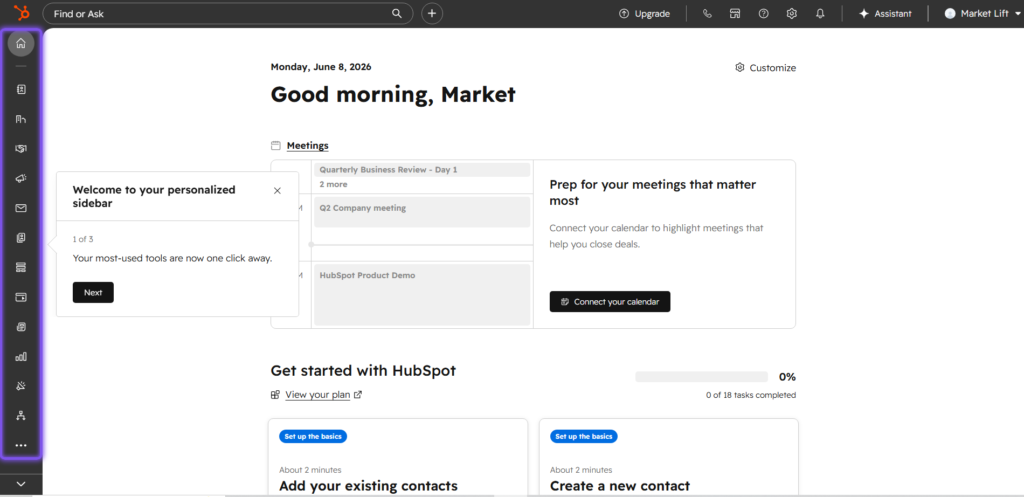
Task: Open the phone calling icon
Action: point(707,13)
